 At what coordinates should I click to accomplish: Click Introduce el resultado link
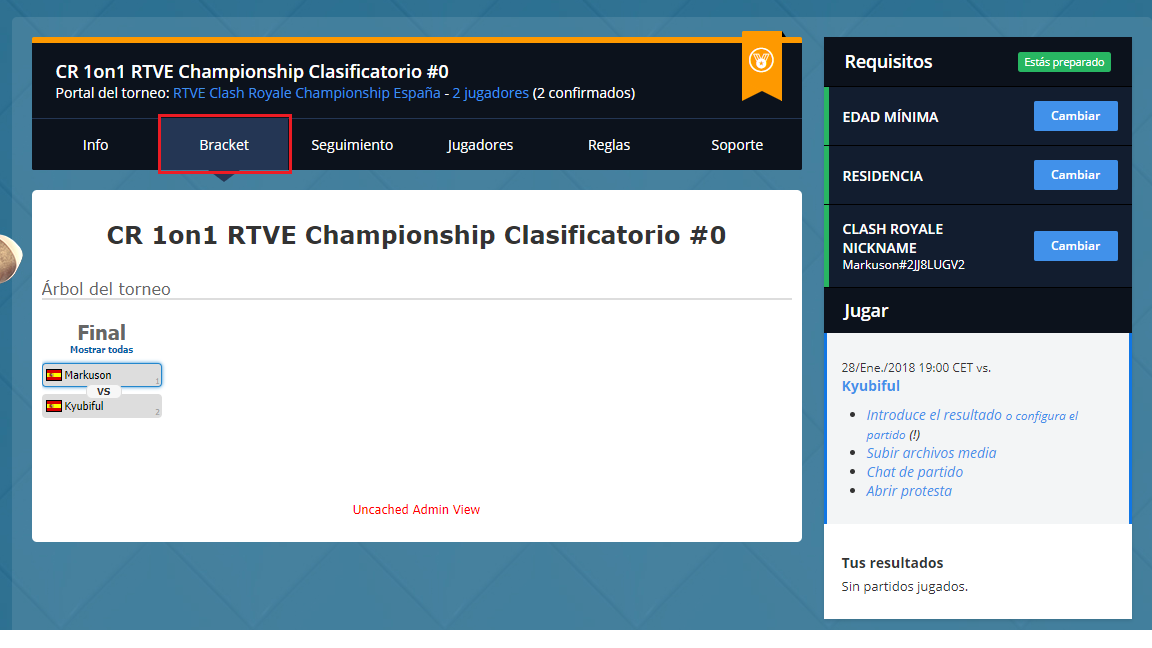934,415
